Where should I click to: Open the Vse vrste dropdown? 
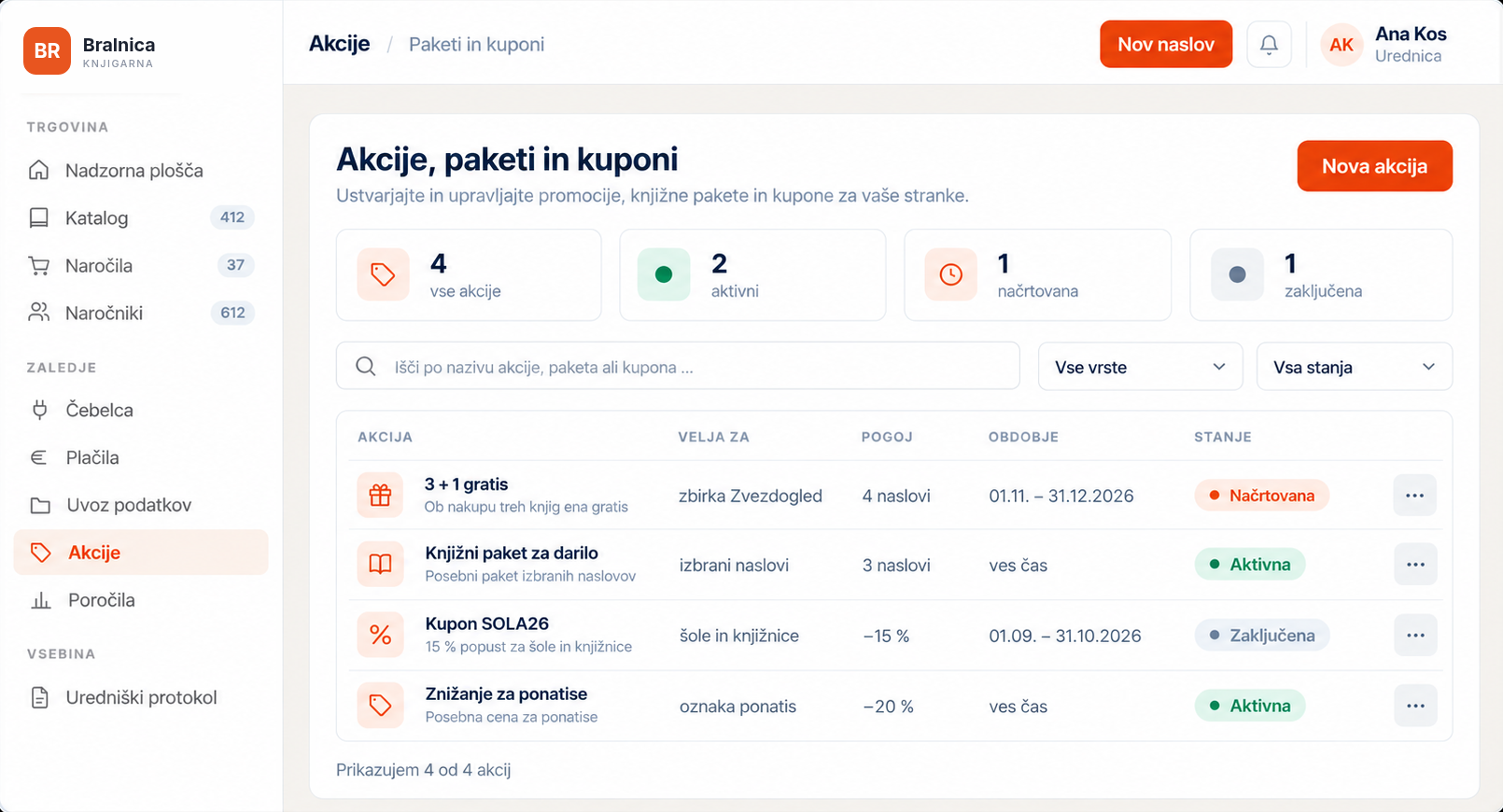1141,367
